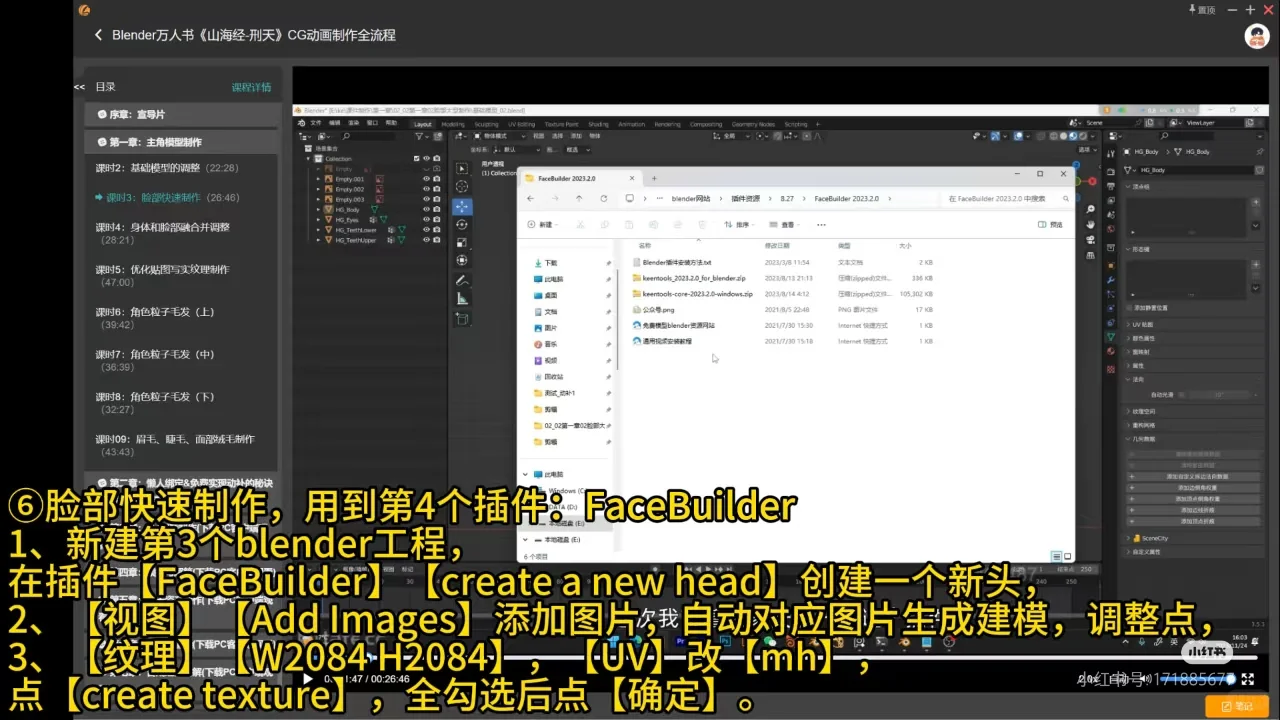Disable camera render visibility for Empty.001
The height and width of the screenshot is (720, 1280).
436,179
